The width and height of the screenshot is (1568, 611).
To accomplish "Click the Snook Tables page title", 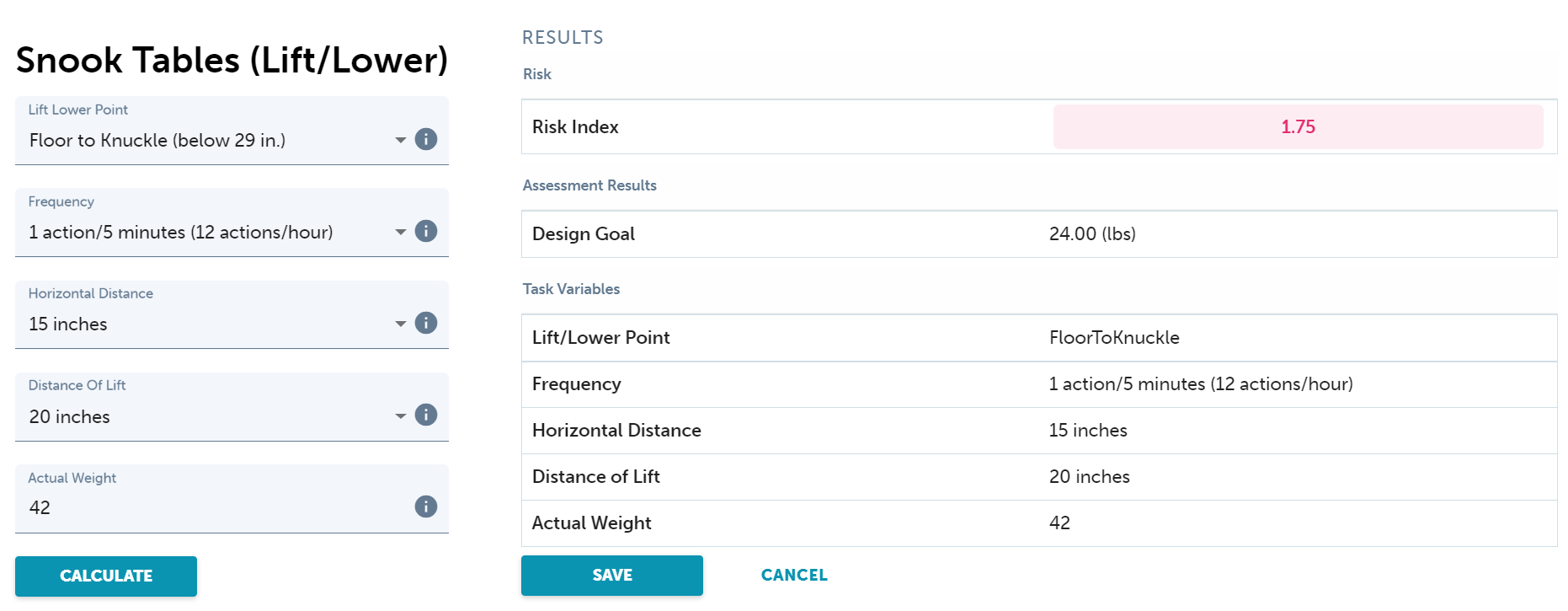I will tap(233, 60).
